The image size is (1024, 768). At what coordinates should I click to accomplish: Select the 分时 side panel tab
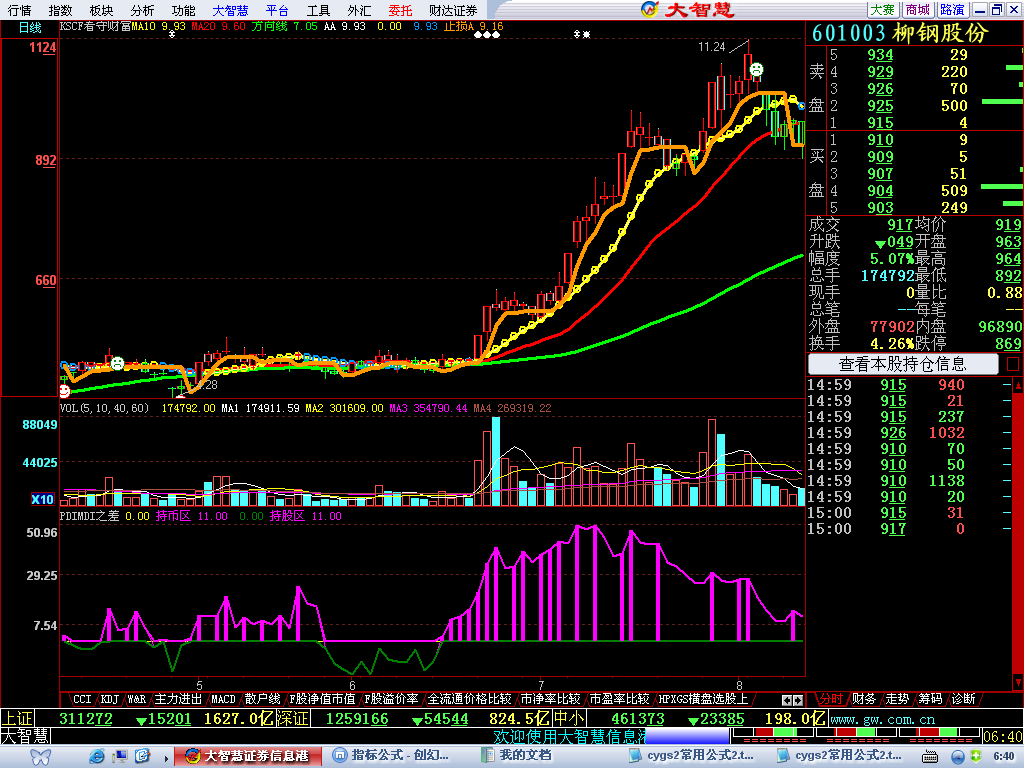830,699
